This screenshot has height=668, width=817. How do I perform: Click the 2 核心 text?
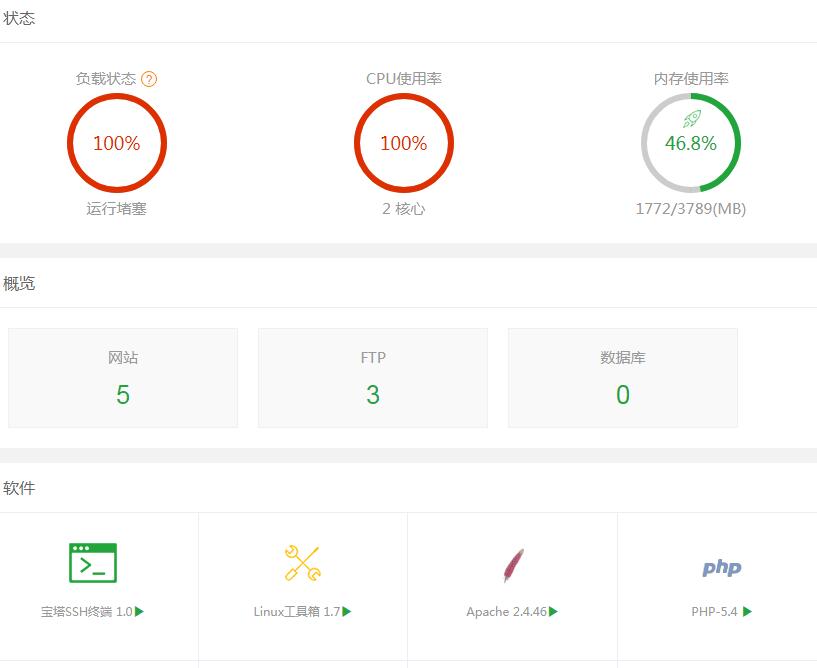[x=404, y=209]
